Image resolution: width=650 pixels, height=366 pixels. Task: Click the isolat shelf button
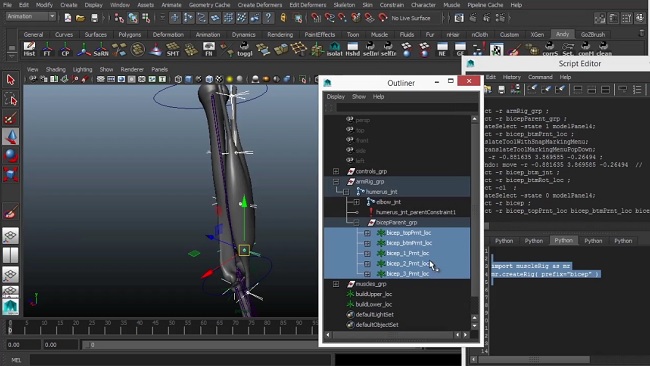pyautogui.click(x=335, y=49)
